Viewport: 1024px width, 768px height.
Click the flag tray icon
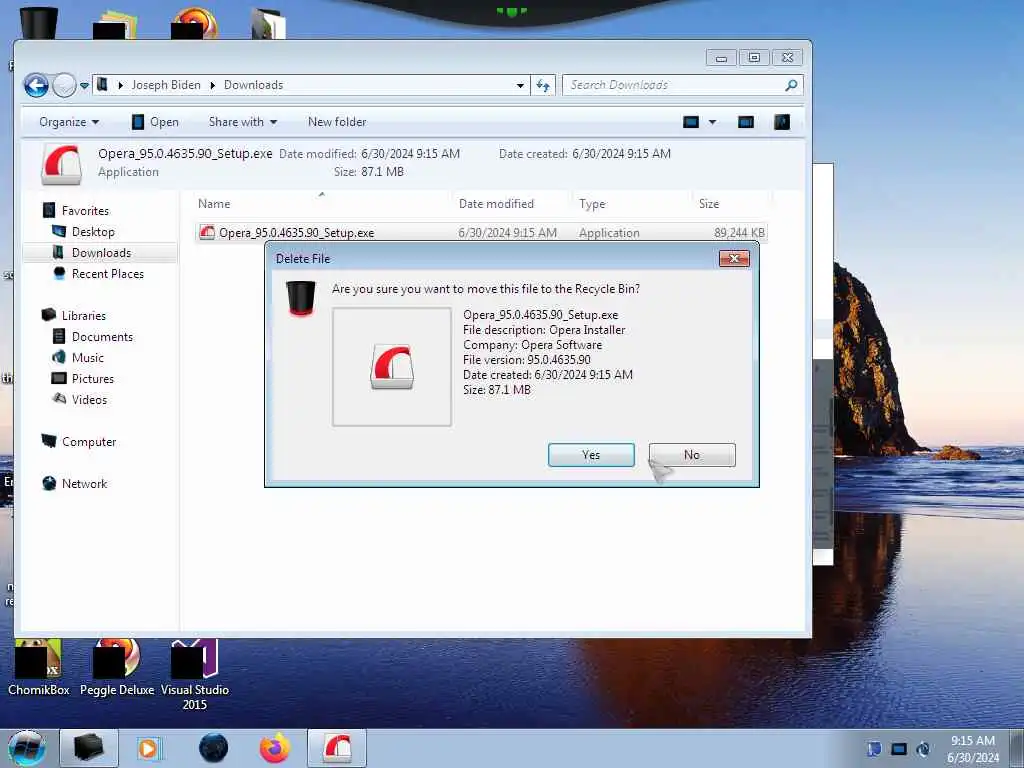[x=874, y=749]
